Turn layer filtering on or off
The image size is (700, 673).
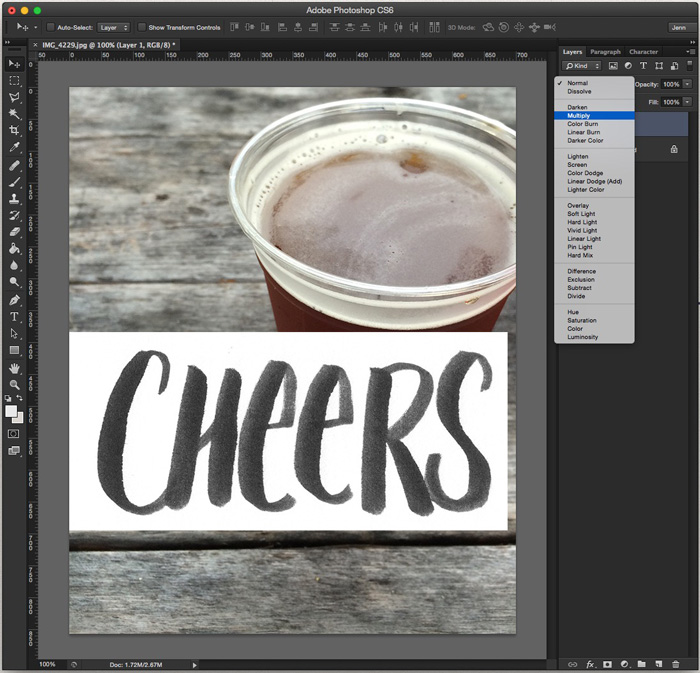pyautogui.click(x=690, y=66)
